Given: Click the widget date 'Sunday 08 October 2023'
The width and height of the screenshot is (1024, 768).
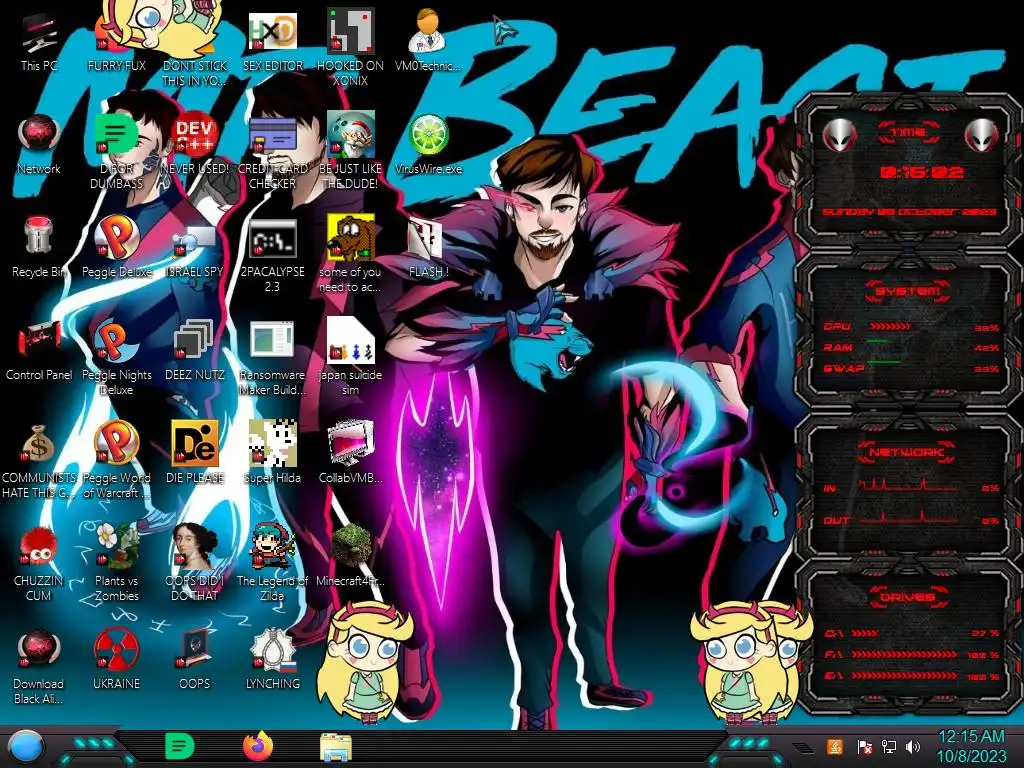Looking at the screenshot, I should [x=909, y=212].
